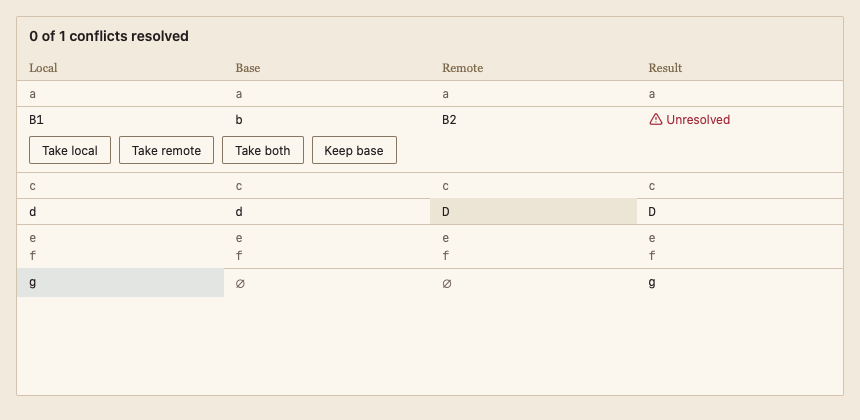Select the Take both option
This screenshot has height=420, width=860.
pyautogui.click(x=263, y=150)
